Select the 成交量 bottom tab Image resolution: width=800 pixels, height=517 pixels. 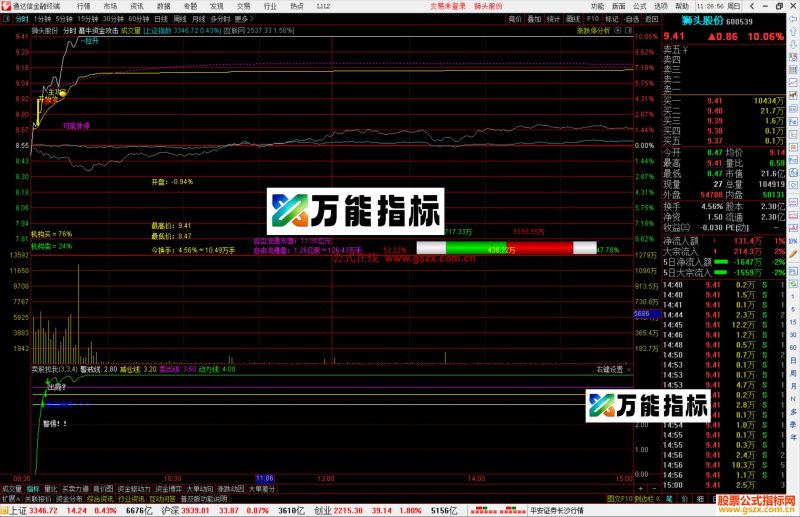point(12,489)
